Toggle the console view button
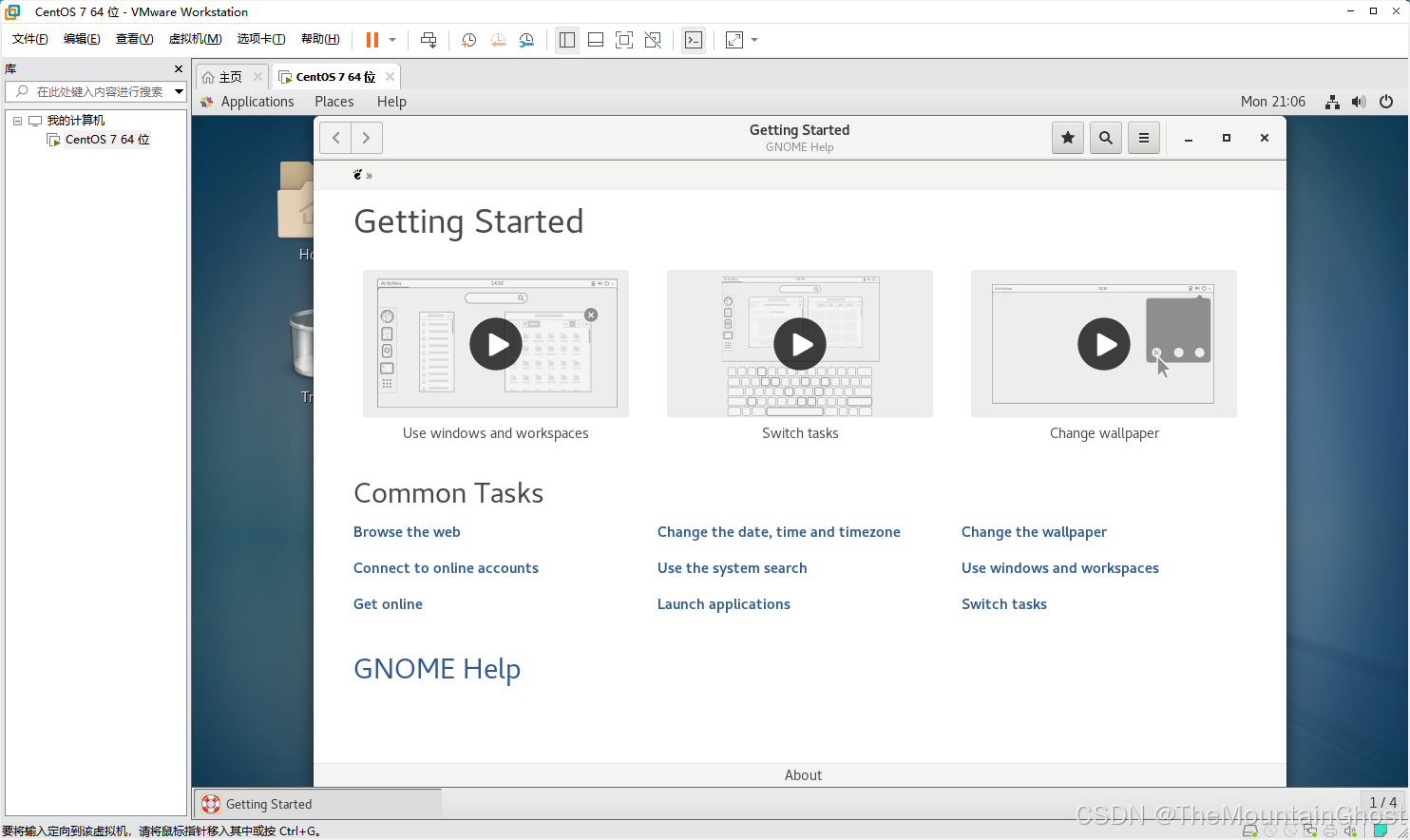Image resolution: width=1410 pixels, height=840 pixels. 694,40
